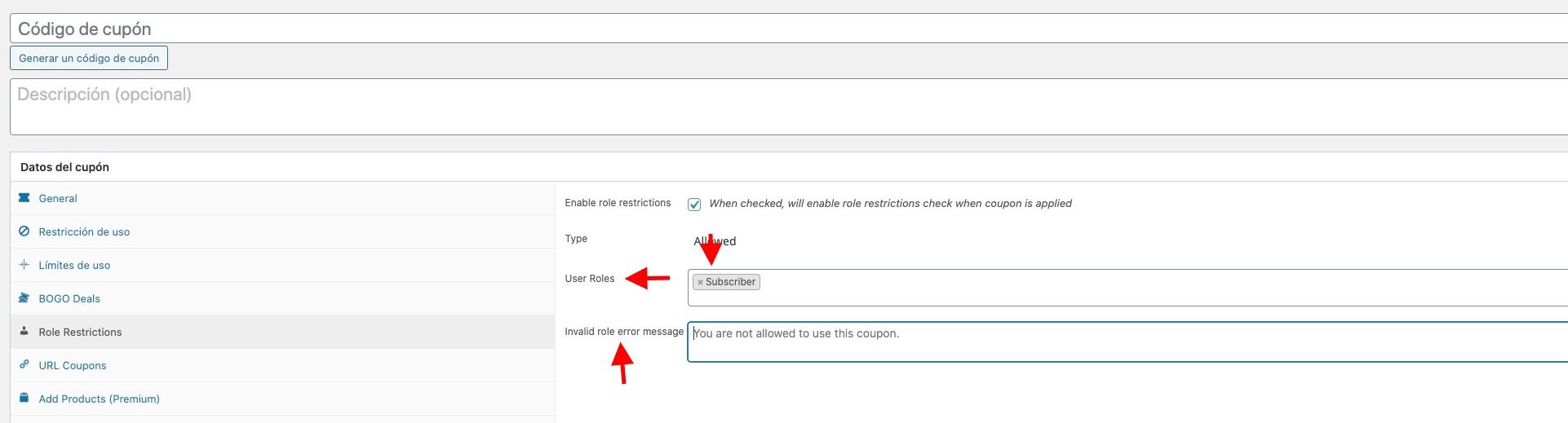The image size is (1568, 423).
Task: Focus the Código de cupón field
Action: tap(788, 29)
